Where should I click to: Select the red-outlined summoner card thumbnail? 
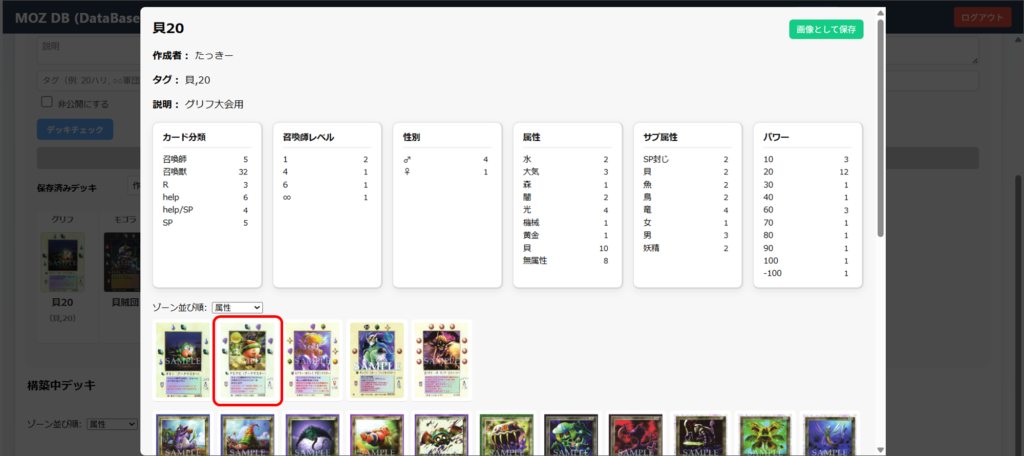(x=248, y=360)
